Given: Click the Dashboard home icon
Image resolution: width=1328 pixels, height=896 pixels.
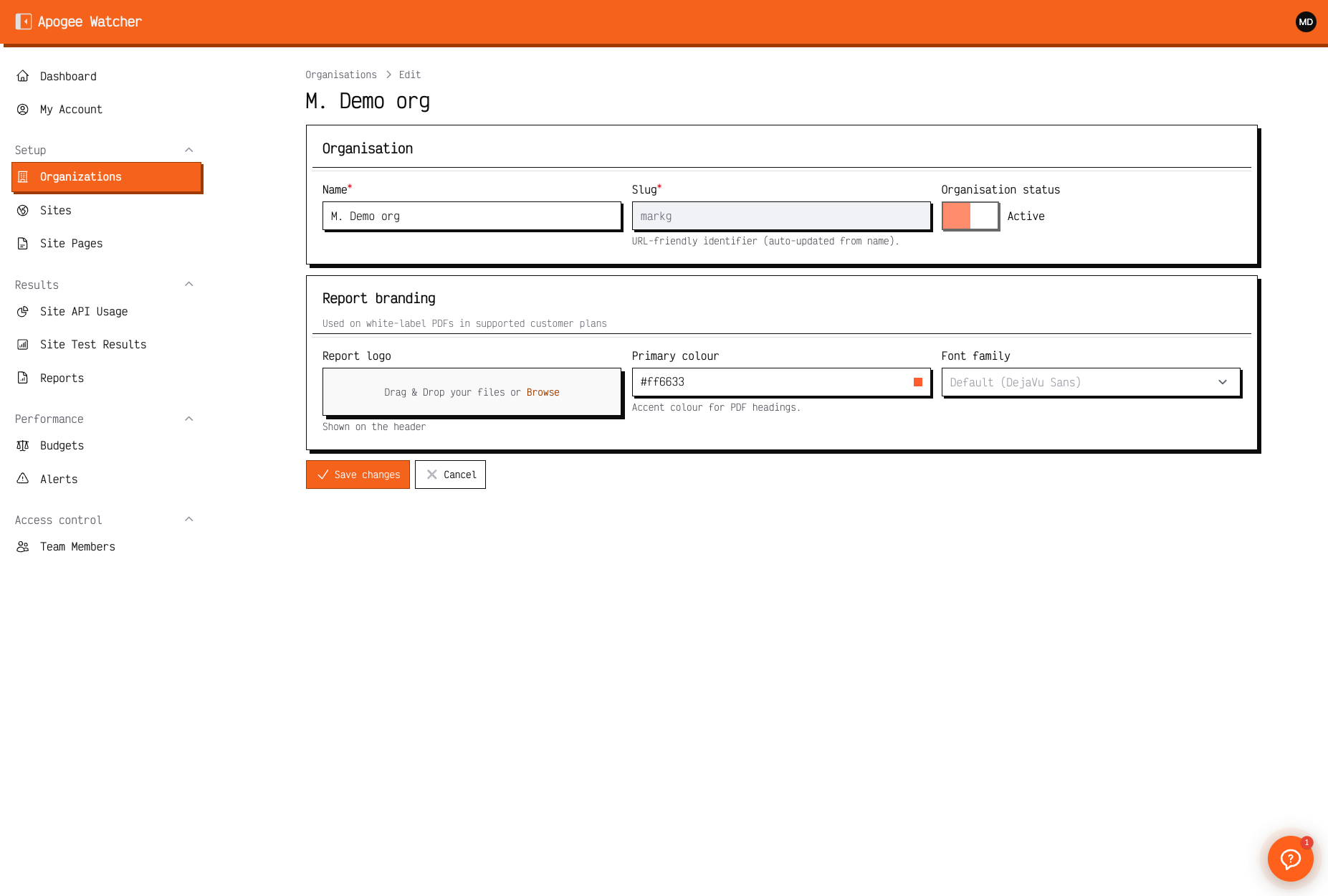Looking at the screenshot, I should pos(23,76).
